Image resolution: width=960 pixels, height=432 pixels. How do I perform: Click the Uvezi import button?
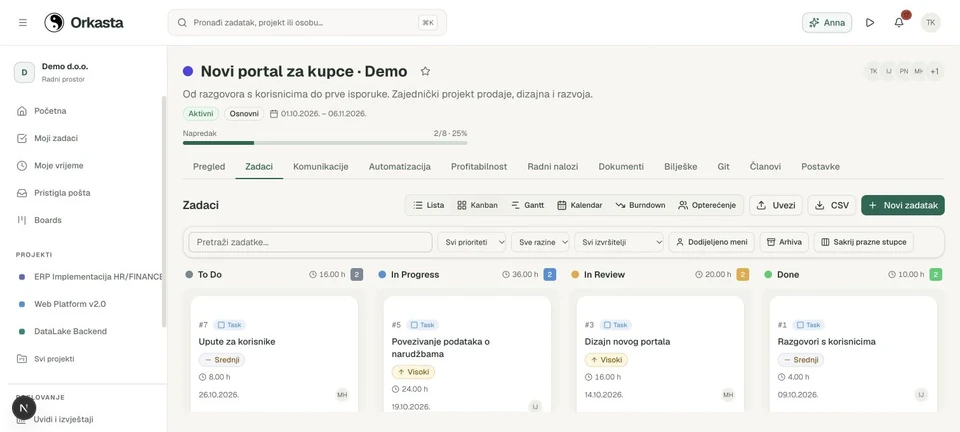tap(776, 206)
